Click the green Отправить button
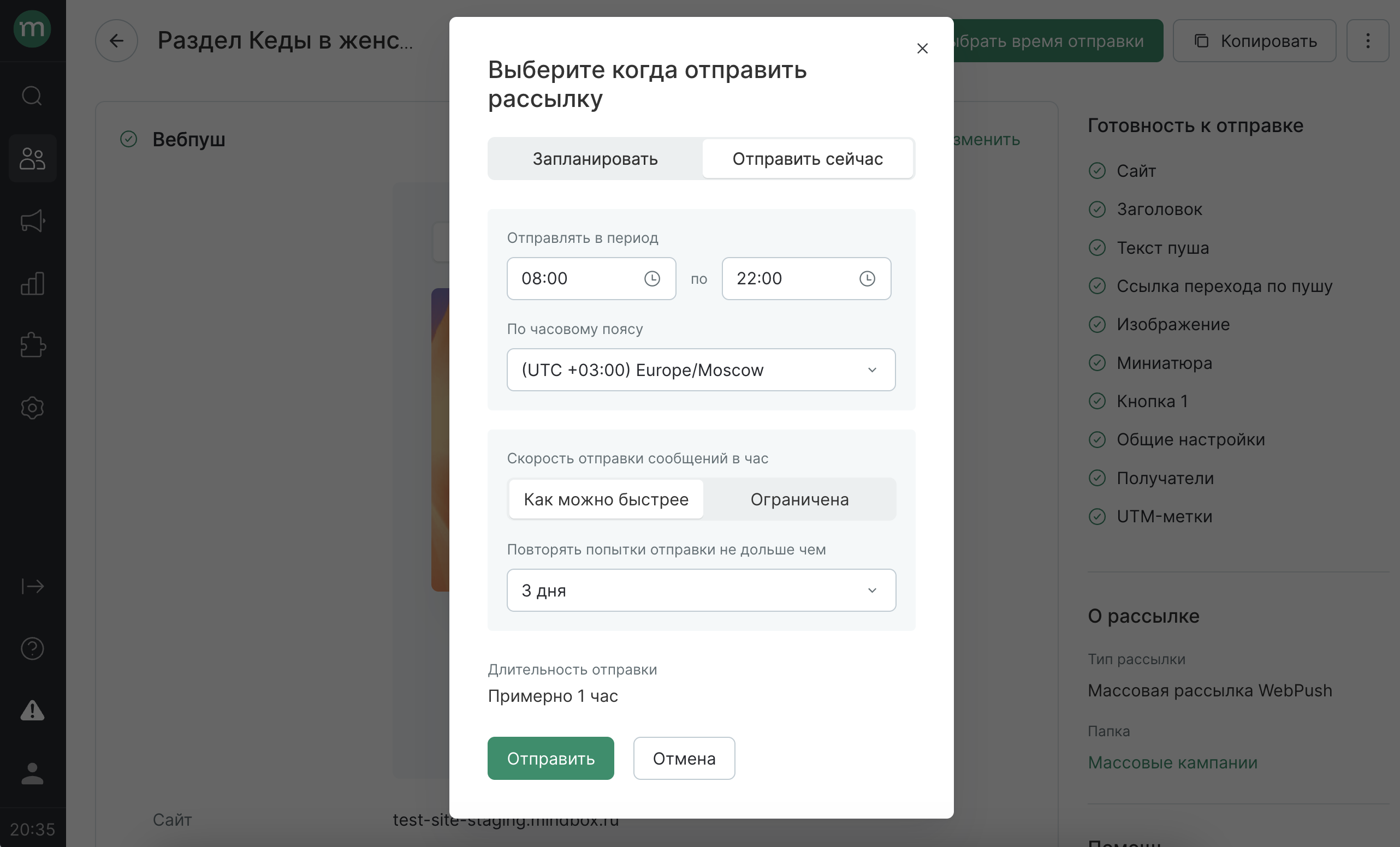The height and width of the screenshot is (847, 1400). 550,759
